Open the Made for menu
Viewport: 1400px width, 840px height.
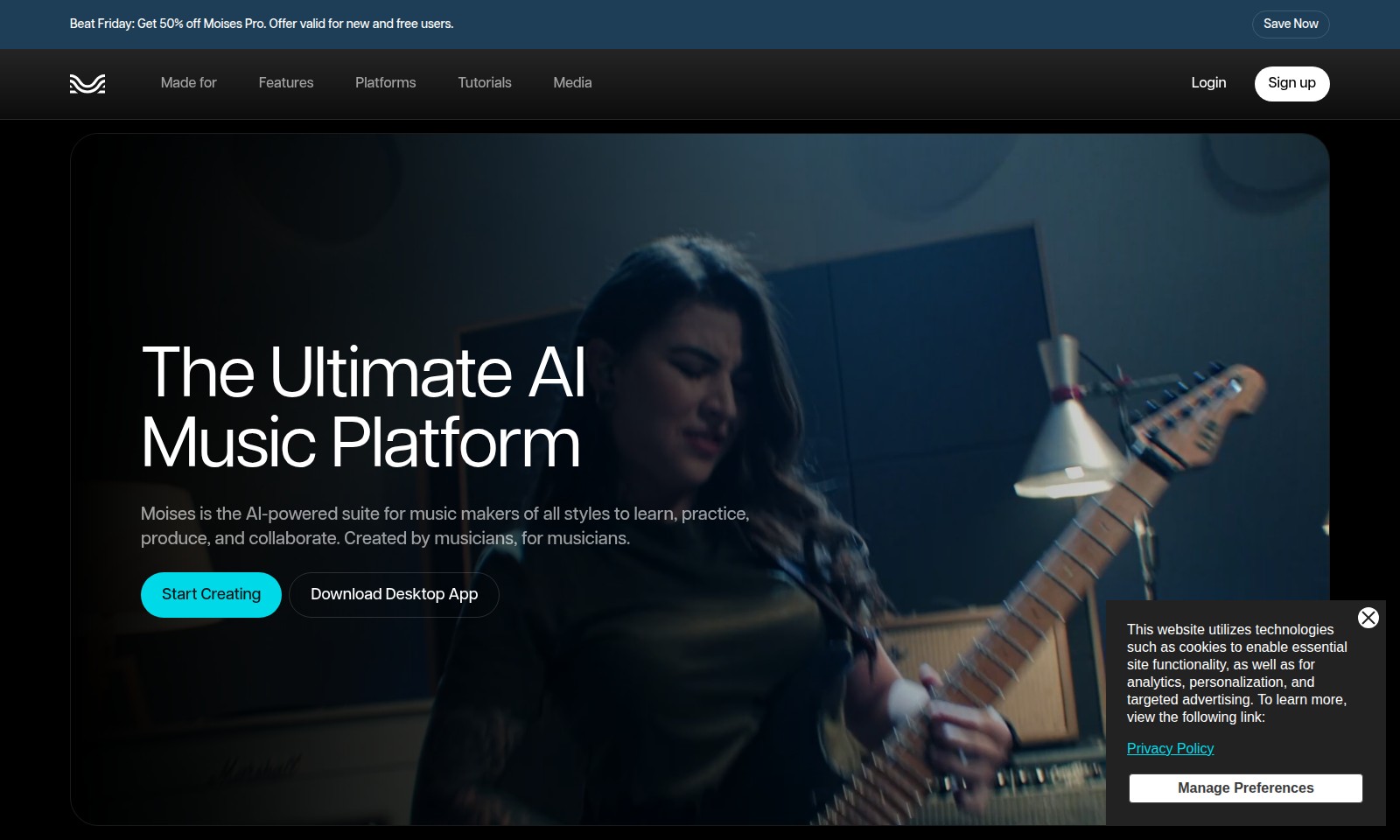point(189,83)
